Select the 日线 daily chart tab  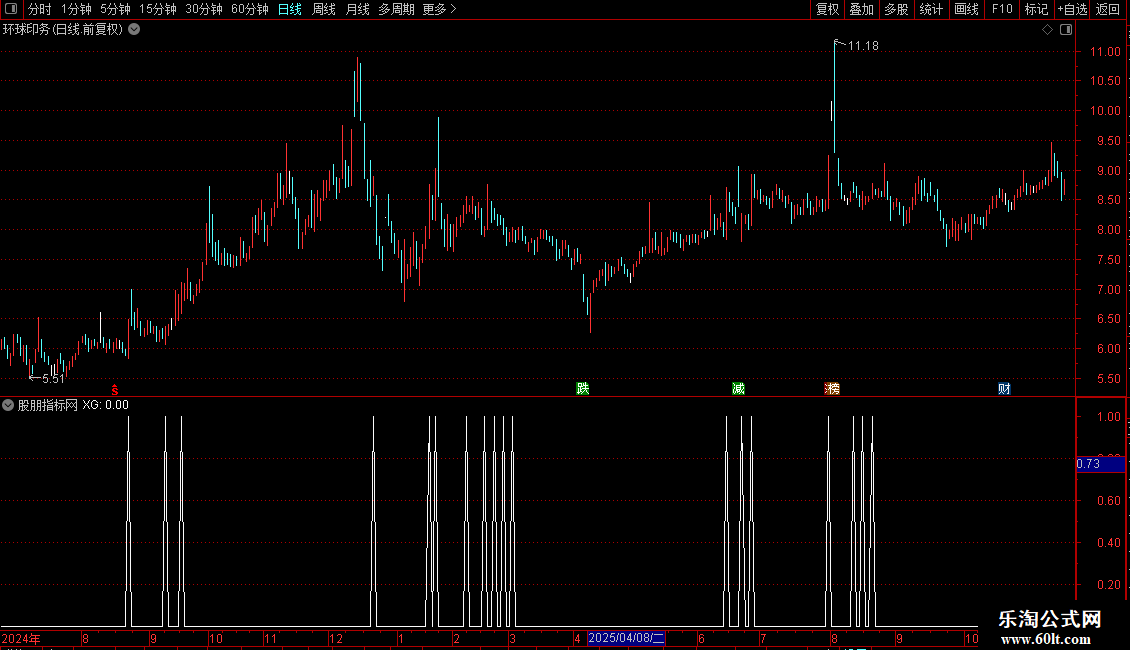coord(290,9)
